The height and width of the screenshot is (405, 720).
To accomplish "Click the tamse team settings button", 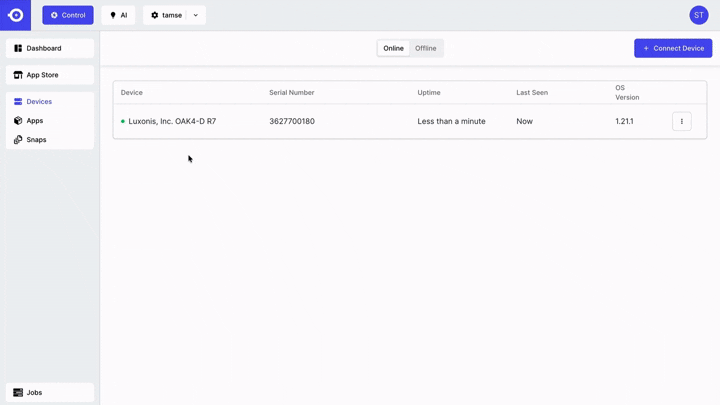I will coord(166,15).
